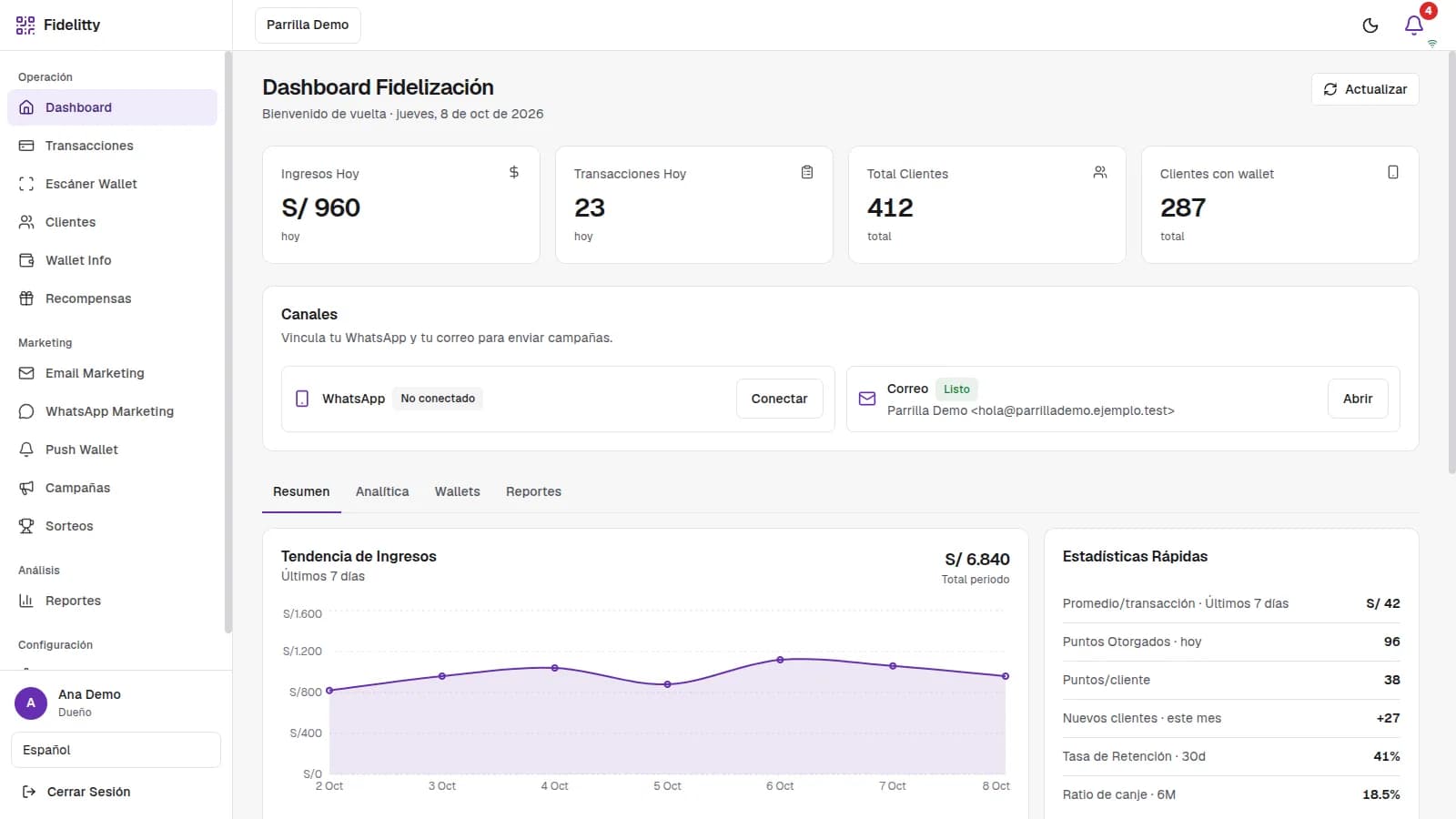Open Sorteos trophy icon in sidebar
1456x819 pixels.
click(26, 526)
